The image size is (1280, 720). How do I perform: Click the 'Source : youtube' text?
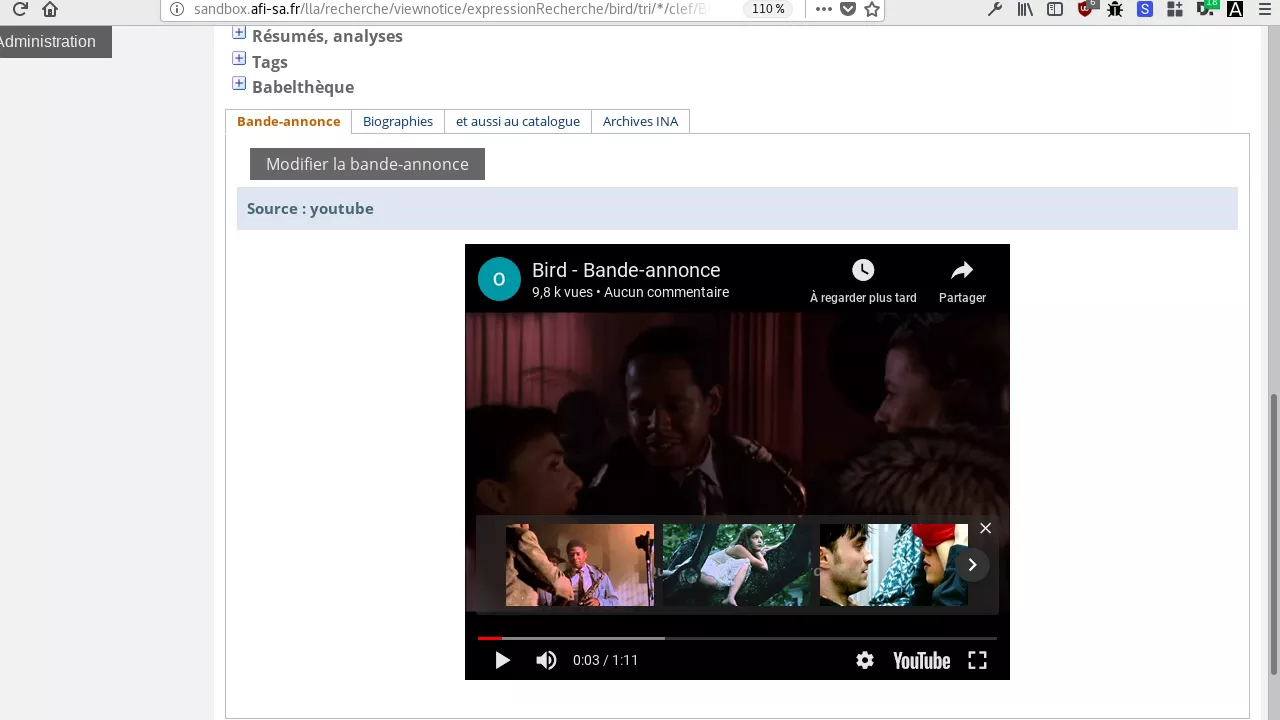coord(310,208)
